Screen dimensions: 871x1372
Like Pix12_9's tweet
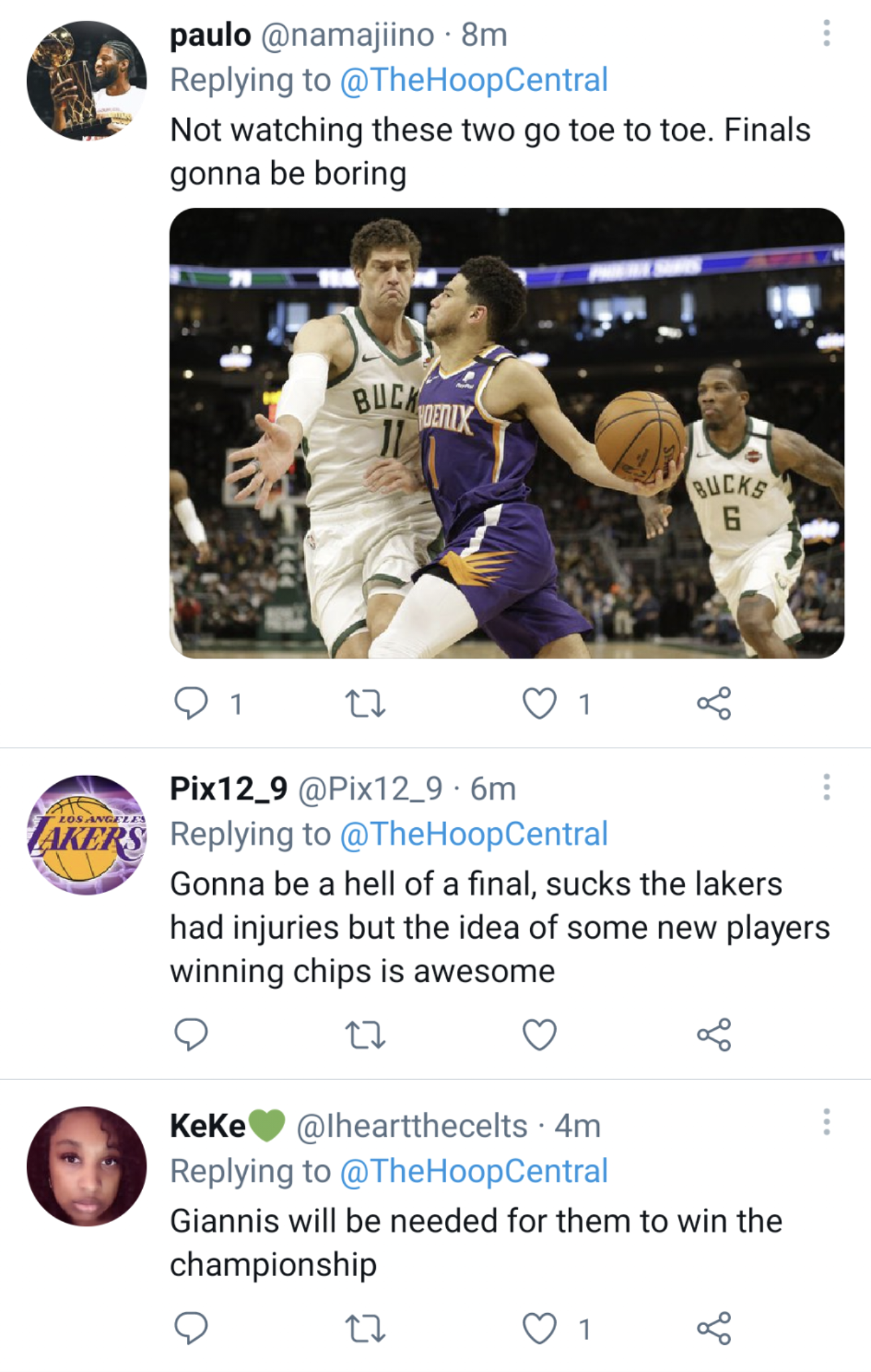tap(539, 1034)
